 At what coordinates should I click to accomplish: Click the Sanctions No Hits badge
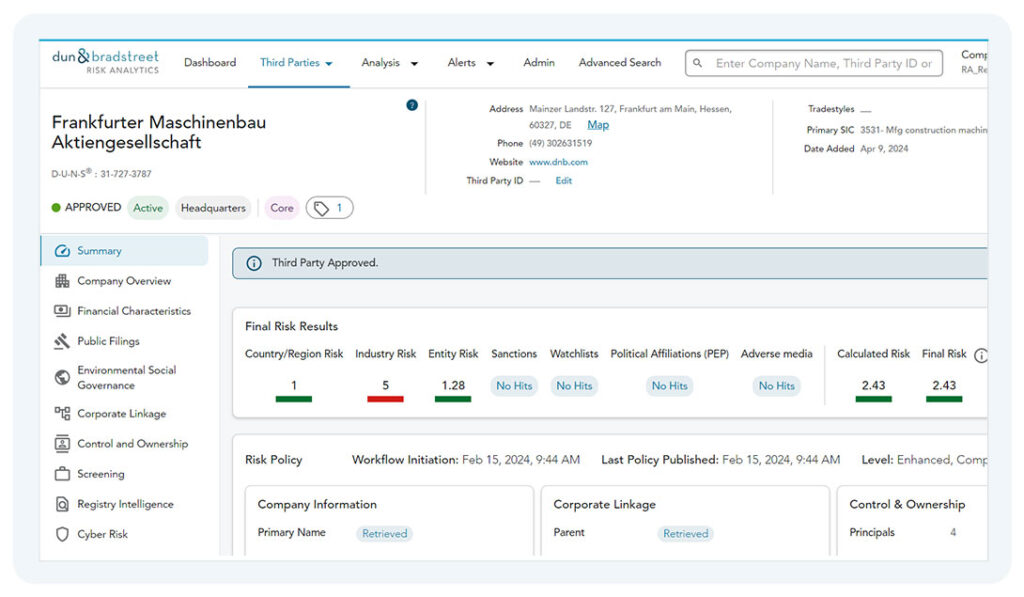[514, 386]
